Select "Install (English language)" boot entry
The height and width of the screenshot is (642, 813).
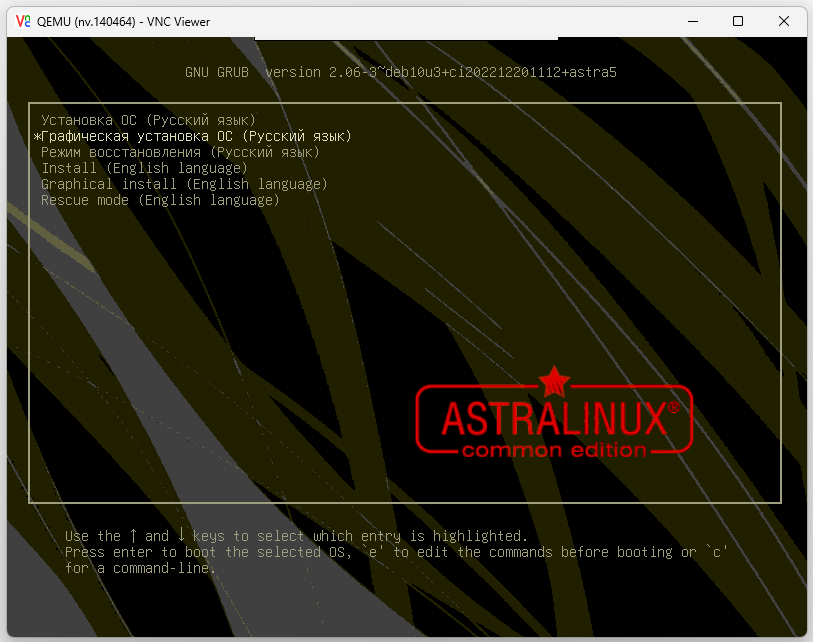(144, 168)
